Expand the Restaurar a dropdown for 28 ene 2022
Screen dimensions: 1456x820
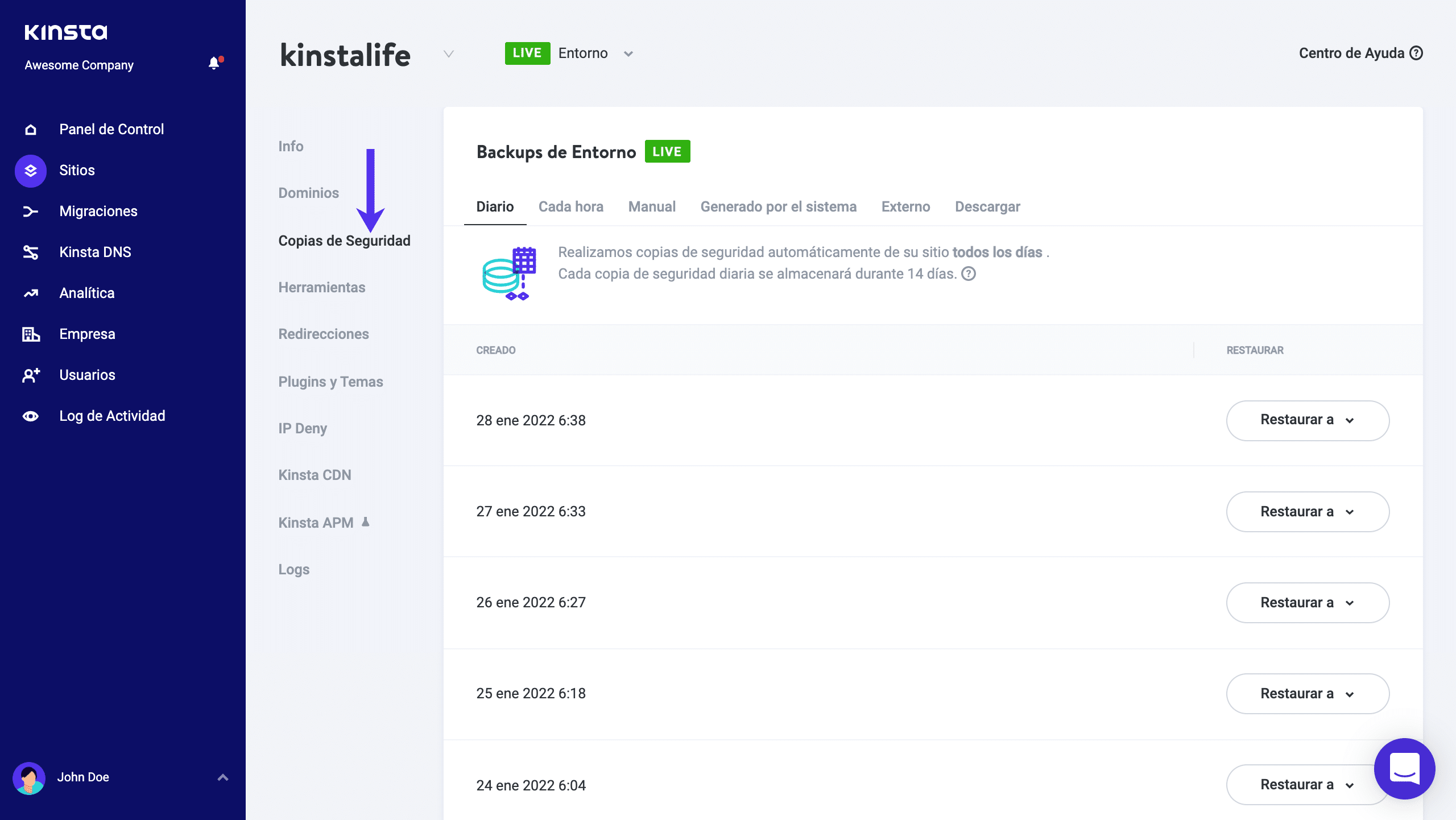tap(1307, 420)
